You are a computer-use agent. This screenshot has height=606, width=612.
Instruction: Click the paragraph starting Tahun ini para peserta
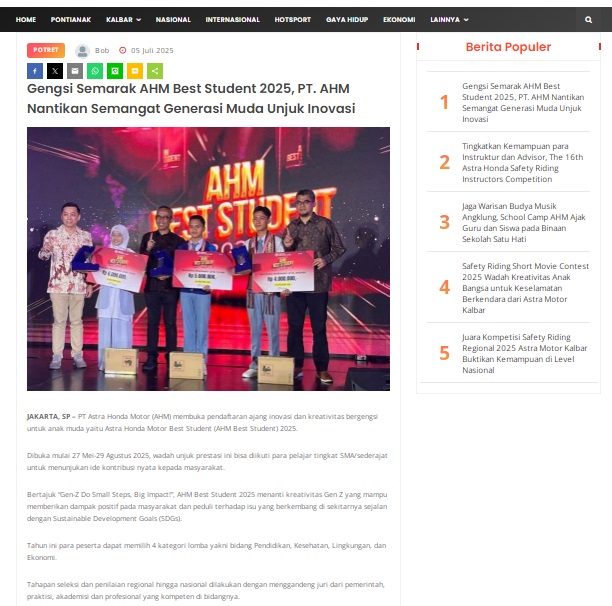click(x=206, y=551)
